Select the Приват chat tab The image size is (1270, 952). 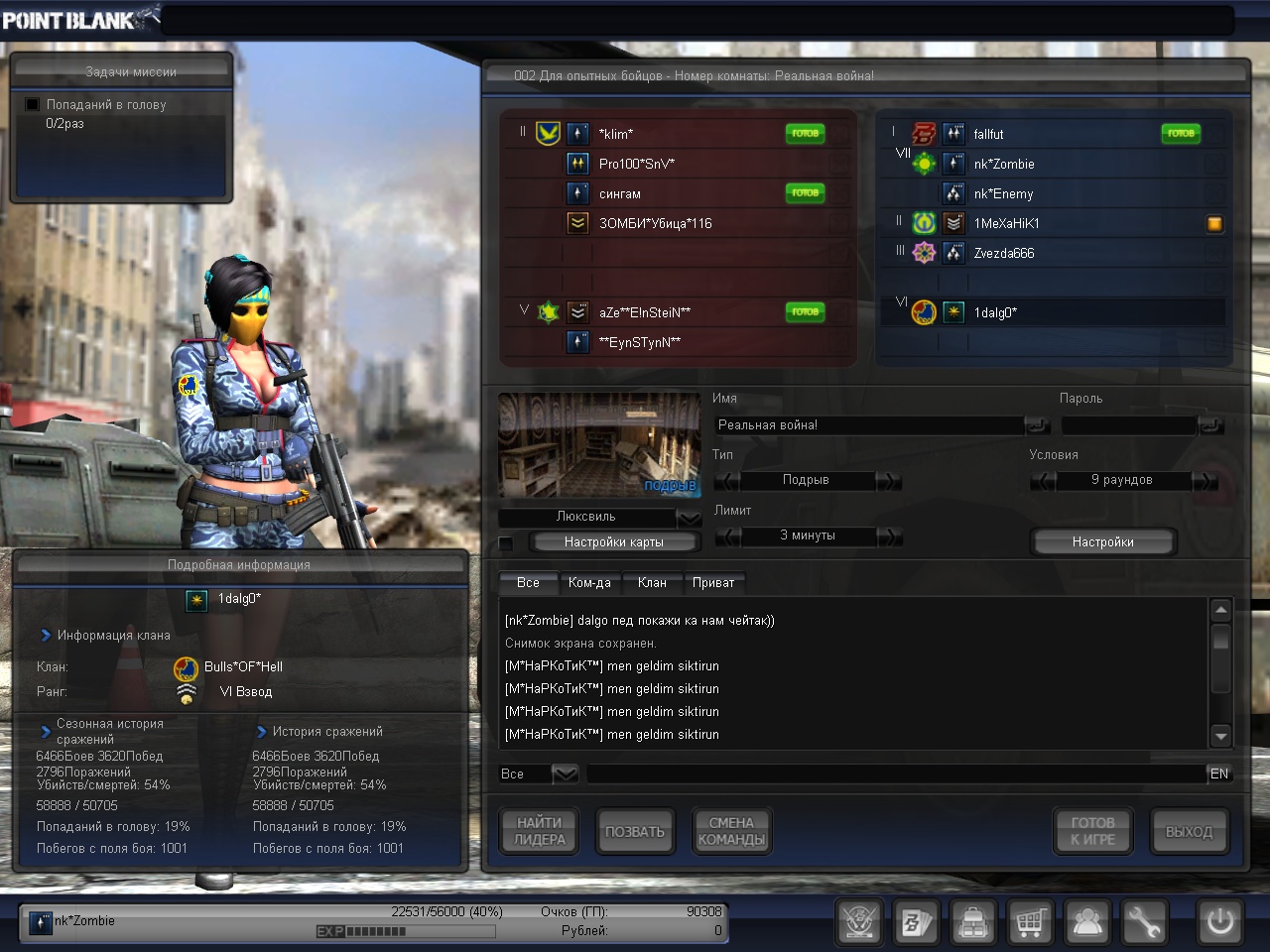(x=713, y=582)
